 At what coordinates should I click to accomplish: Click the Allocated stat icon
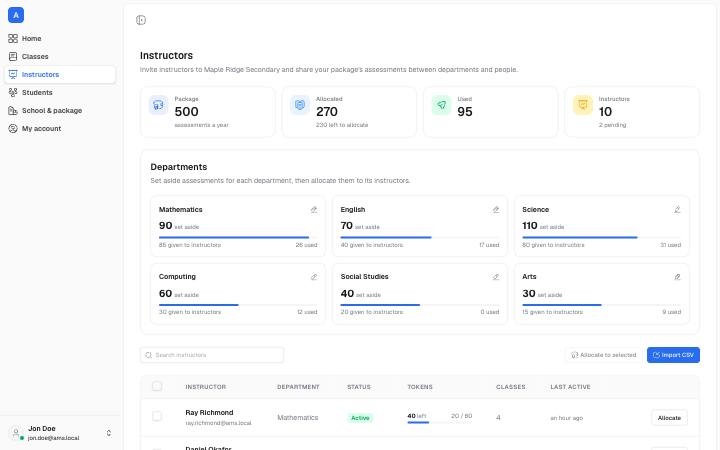click(300, 105)
